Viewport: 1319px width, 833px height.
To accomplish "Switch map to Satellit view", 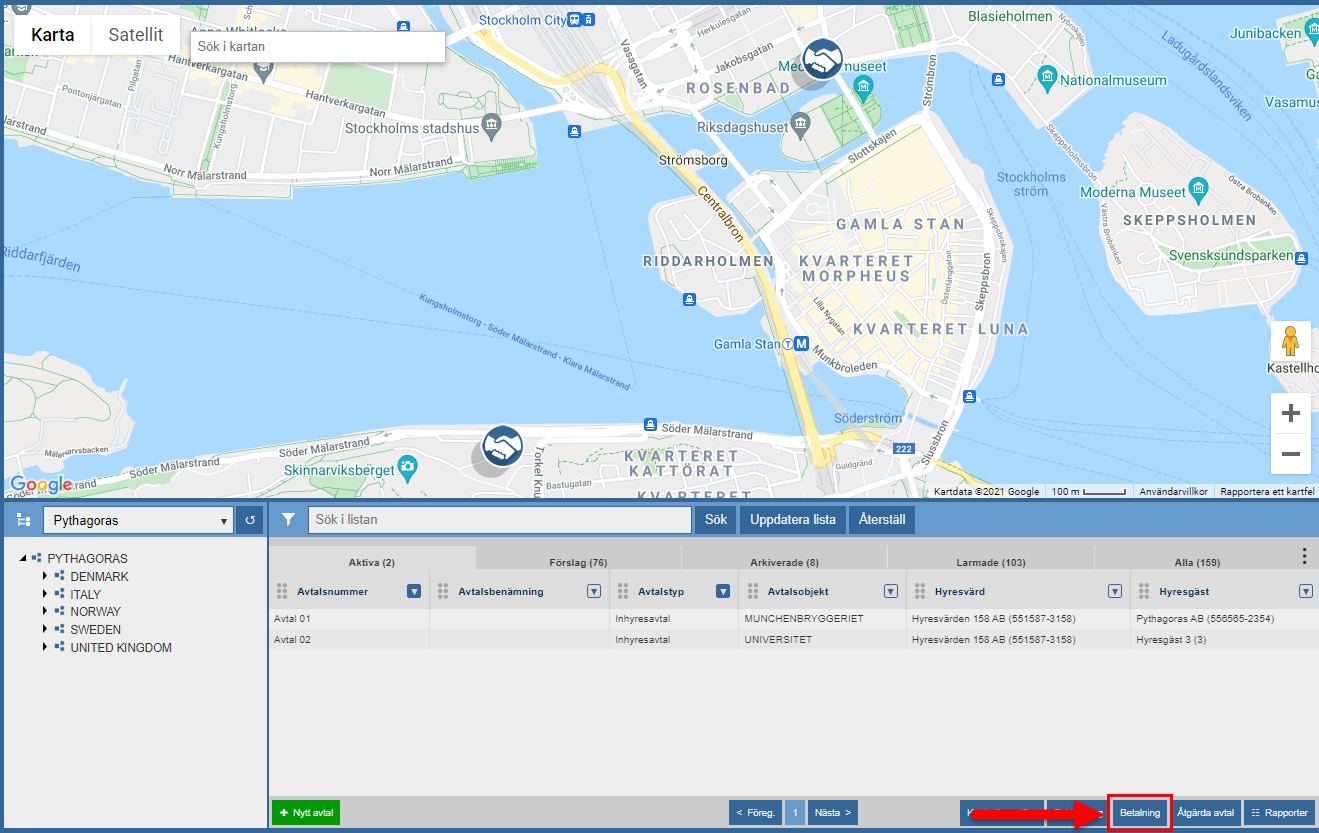I will [136, 35].
